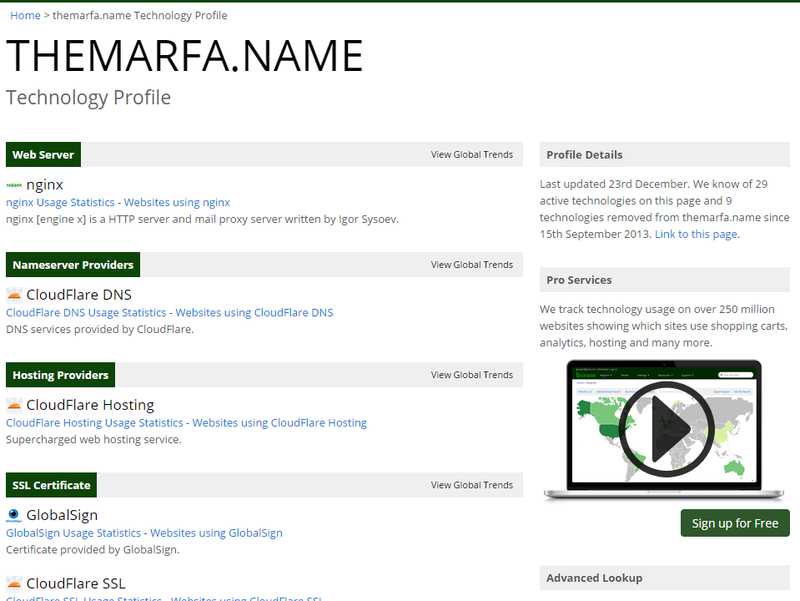This screenshot has height=601, width=800.
Task: Click the GlobalSign eye logo icon
Action: point(14,515)
